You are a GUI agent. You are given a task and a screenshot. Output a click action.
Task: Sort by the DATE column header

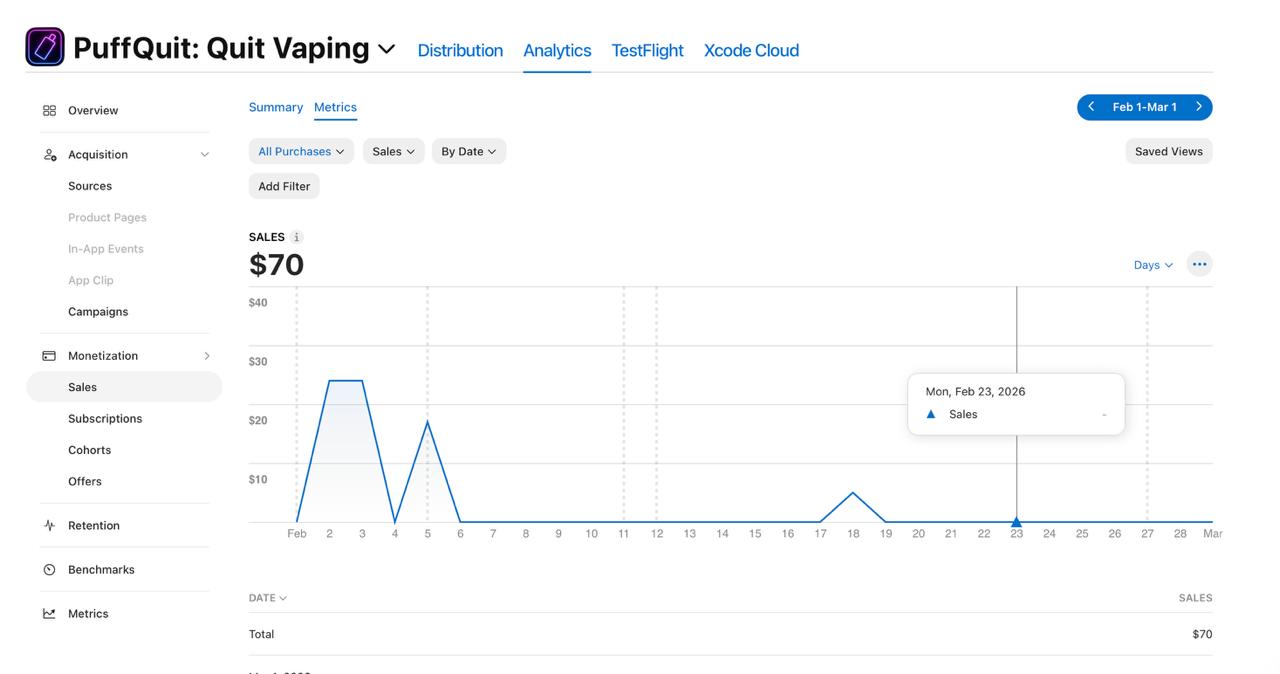(x=268, y=598)
